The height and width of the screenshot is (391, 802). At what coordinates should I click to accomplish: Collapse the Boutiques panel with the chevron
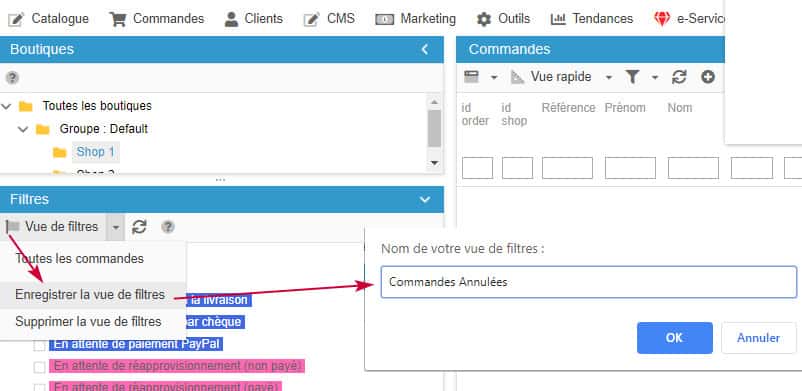425,49
